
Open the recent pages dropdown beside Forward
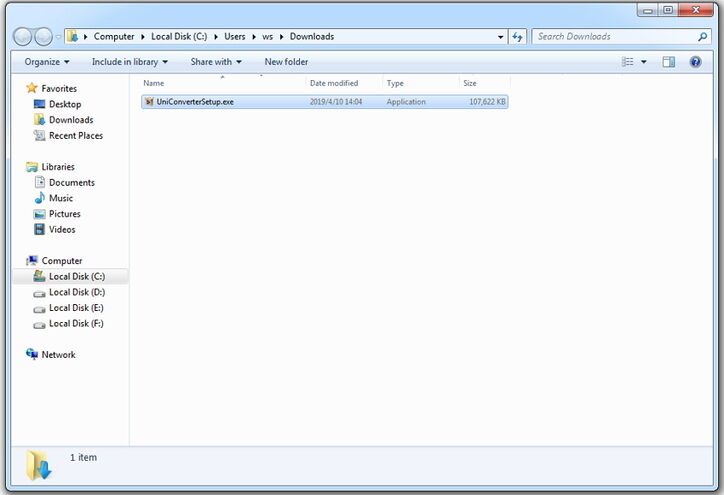point(58,37)
